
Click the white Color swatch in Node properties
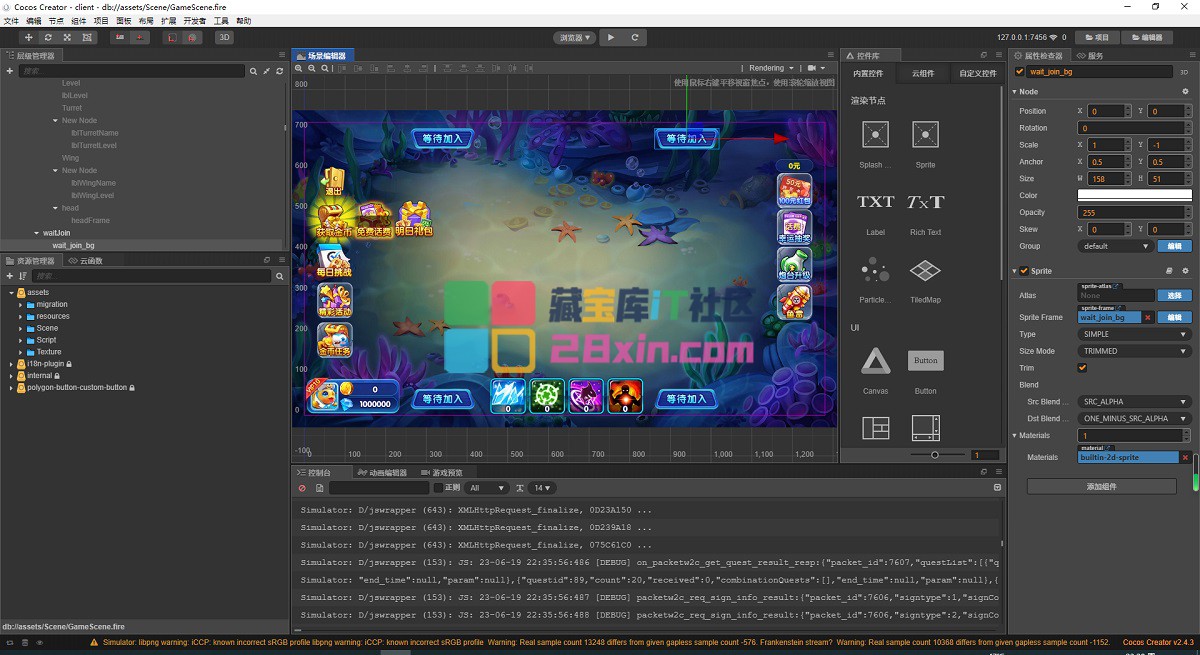(1134, 195)
